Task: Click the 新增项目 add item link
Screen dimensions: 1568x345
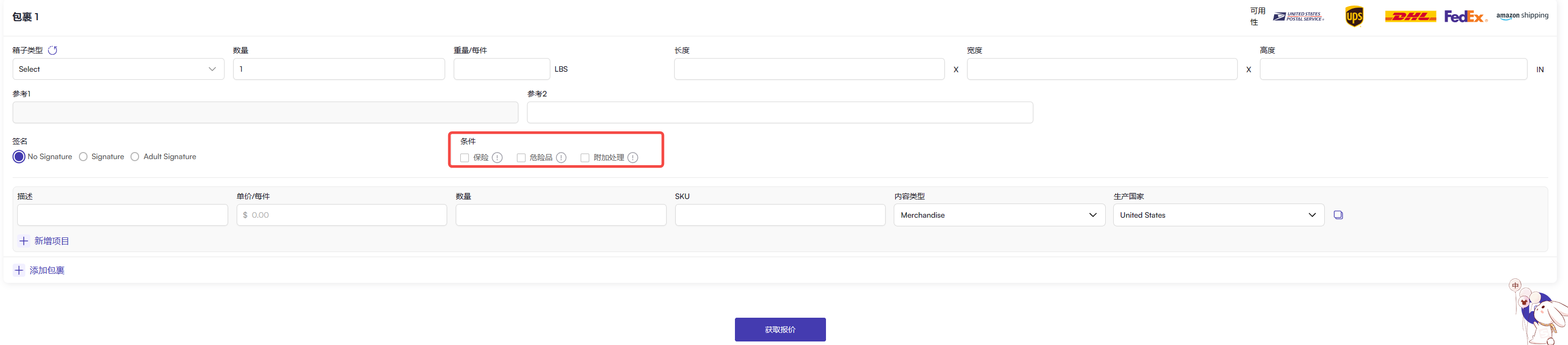Action: [44, 241]
